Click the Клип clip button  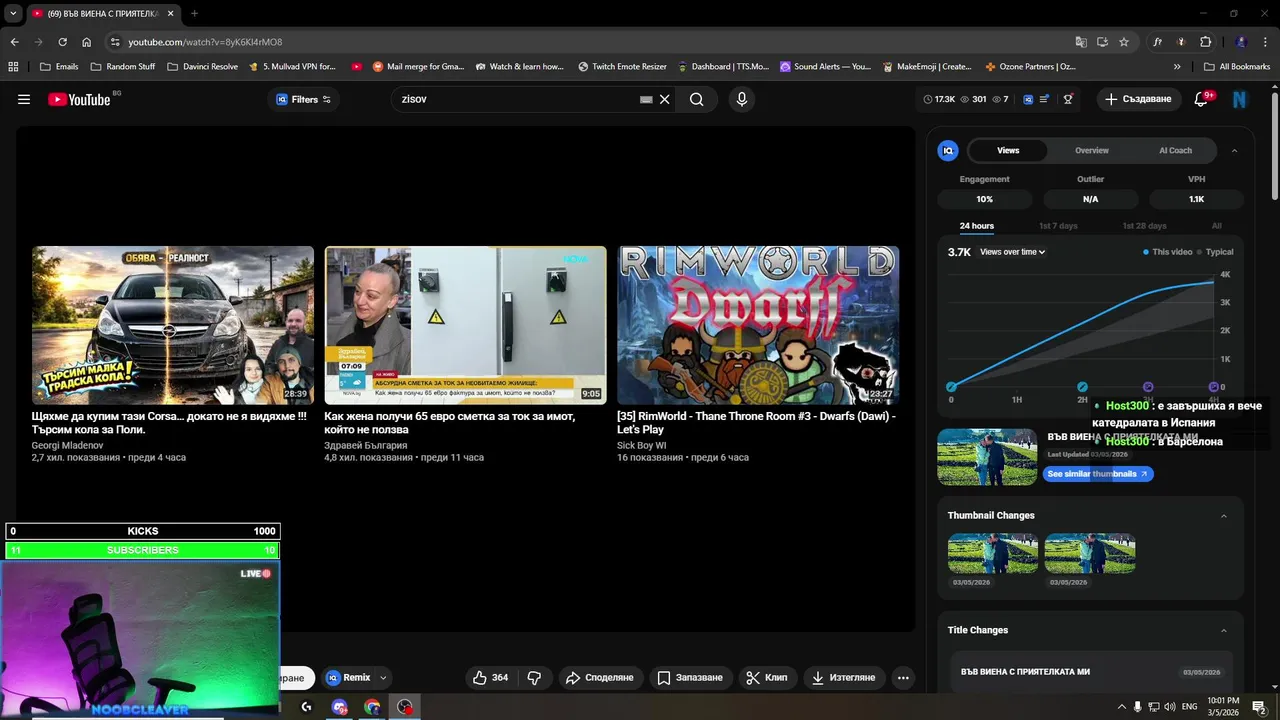(x=767, y=677)
